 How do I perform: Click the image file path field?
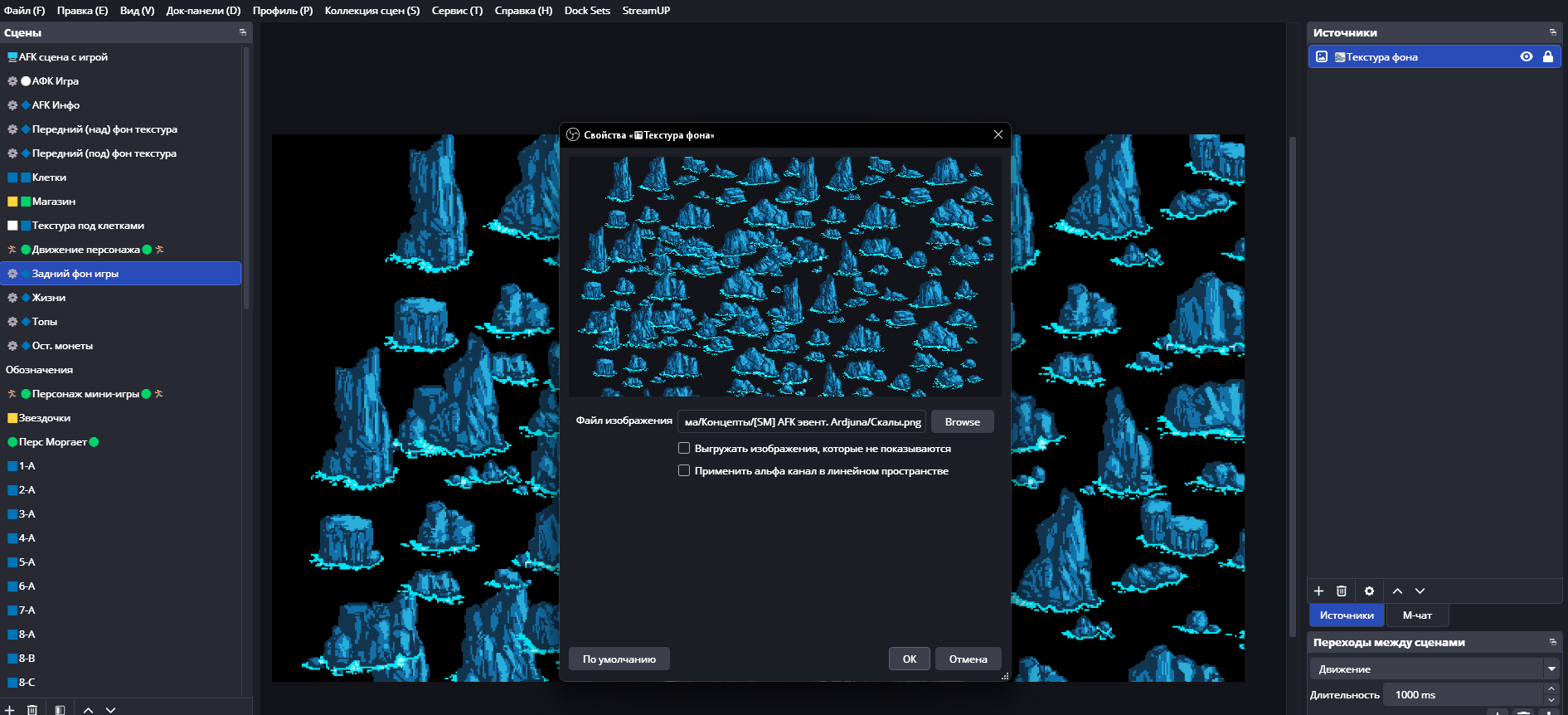pos(801,421)
